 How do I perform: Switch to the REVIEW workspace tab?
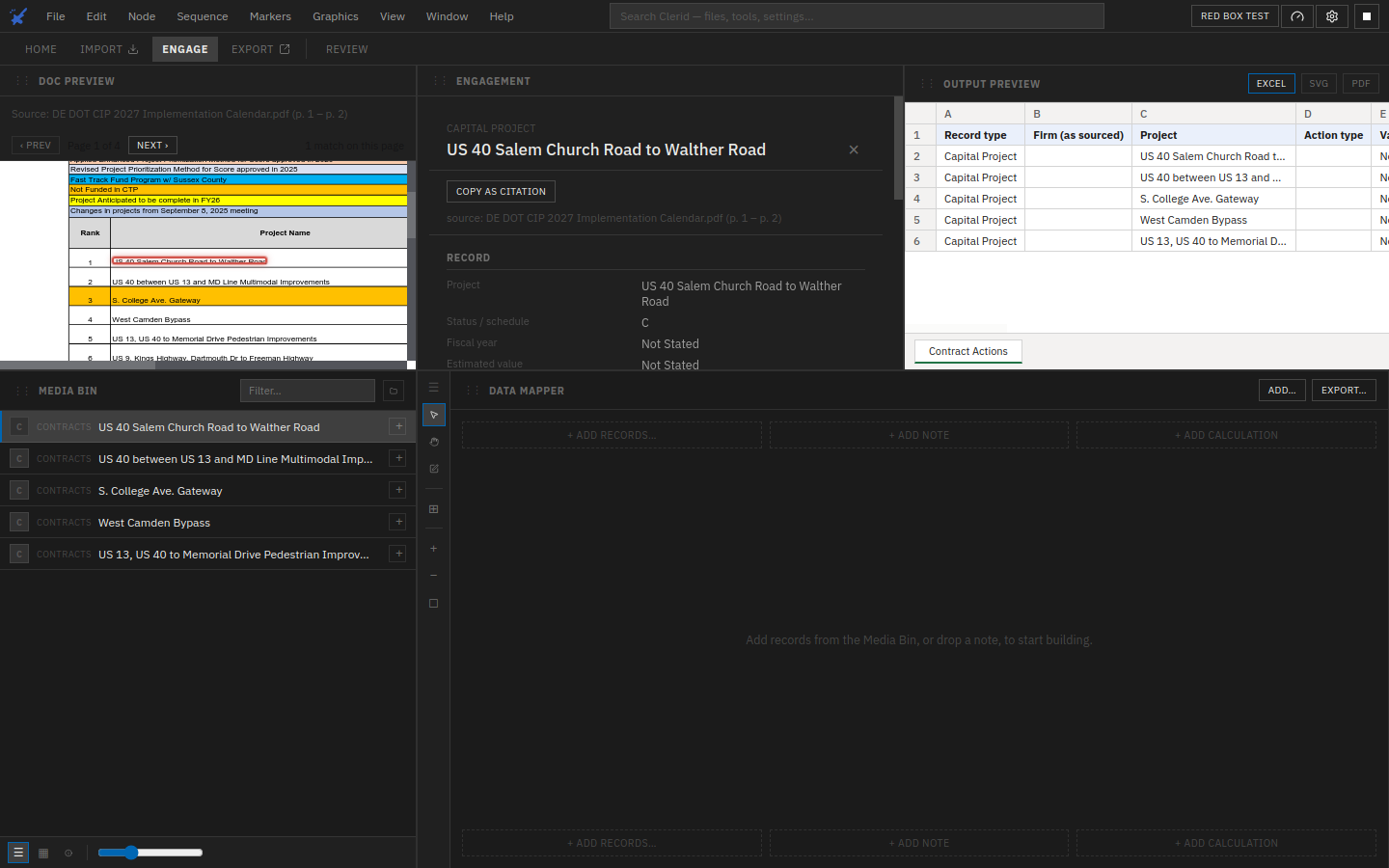(347, 49)
